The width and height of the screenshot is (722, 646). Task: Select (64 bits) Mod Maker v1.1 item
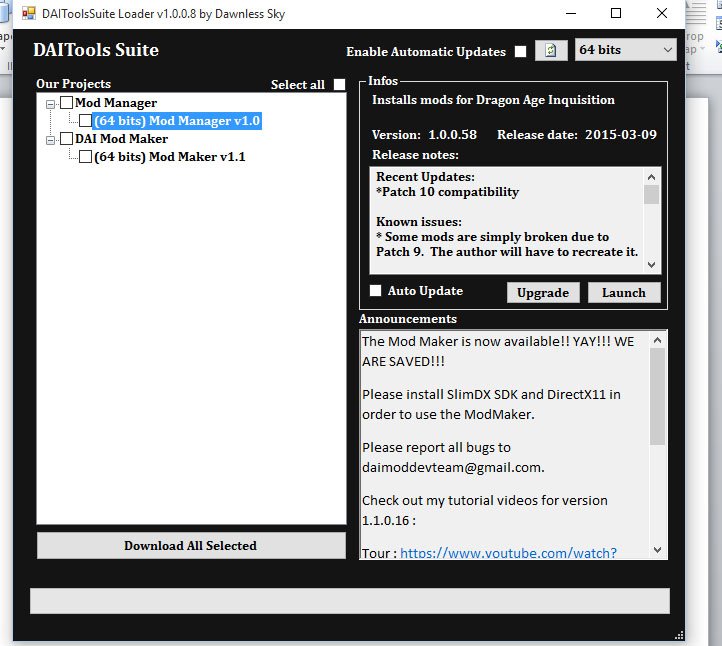(x=169, y=157)
